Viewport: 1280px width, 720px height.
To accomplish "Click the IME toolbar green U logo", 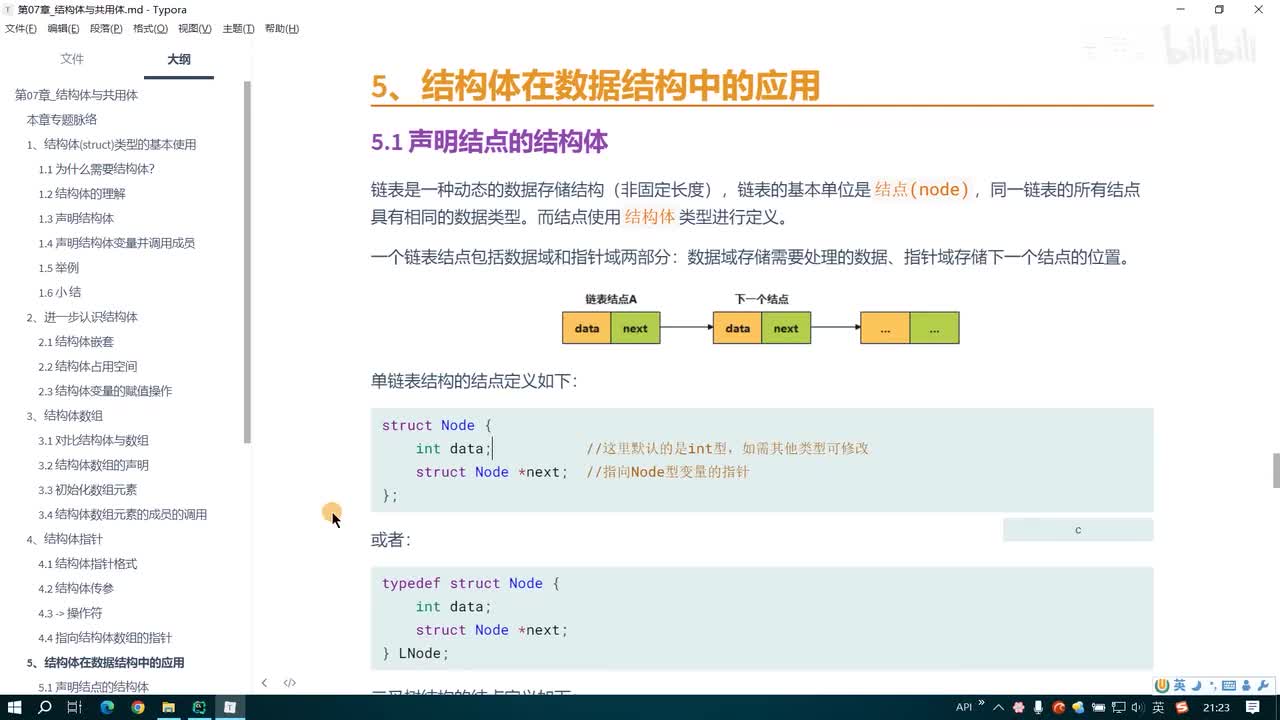I will (x=1162, y=686).
